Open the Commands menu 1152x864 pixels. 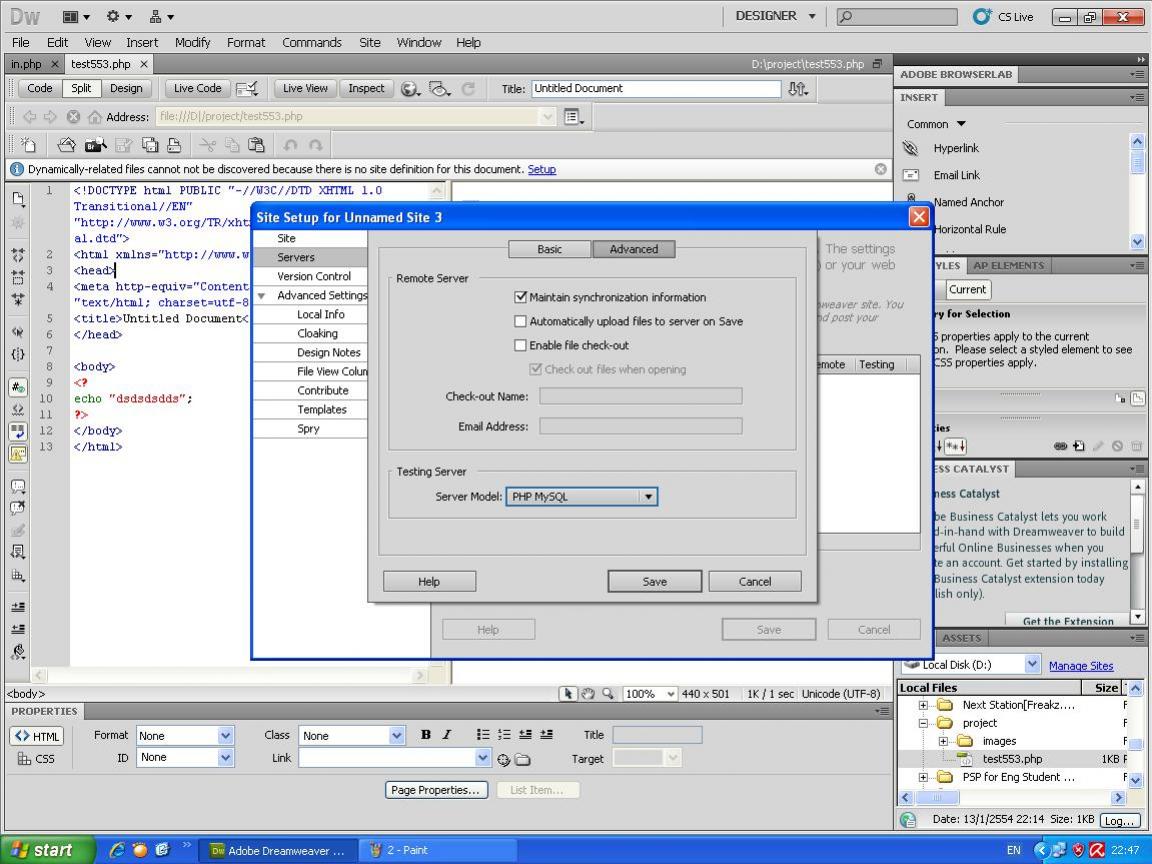click(x=312, y=43)
